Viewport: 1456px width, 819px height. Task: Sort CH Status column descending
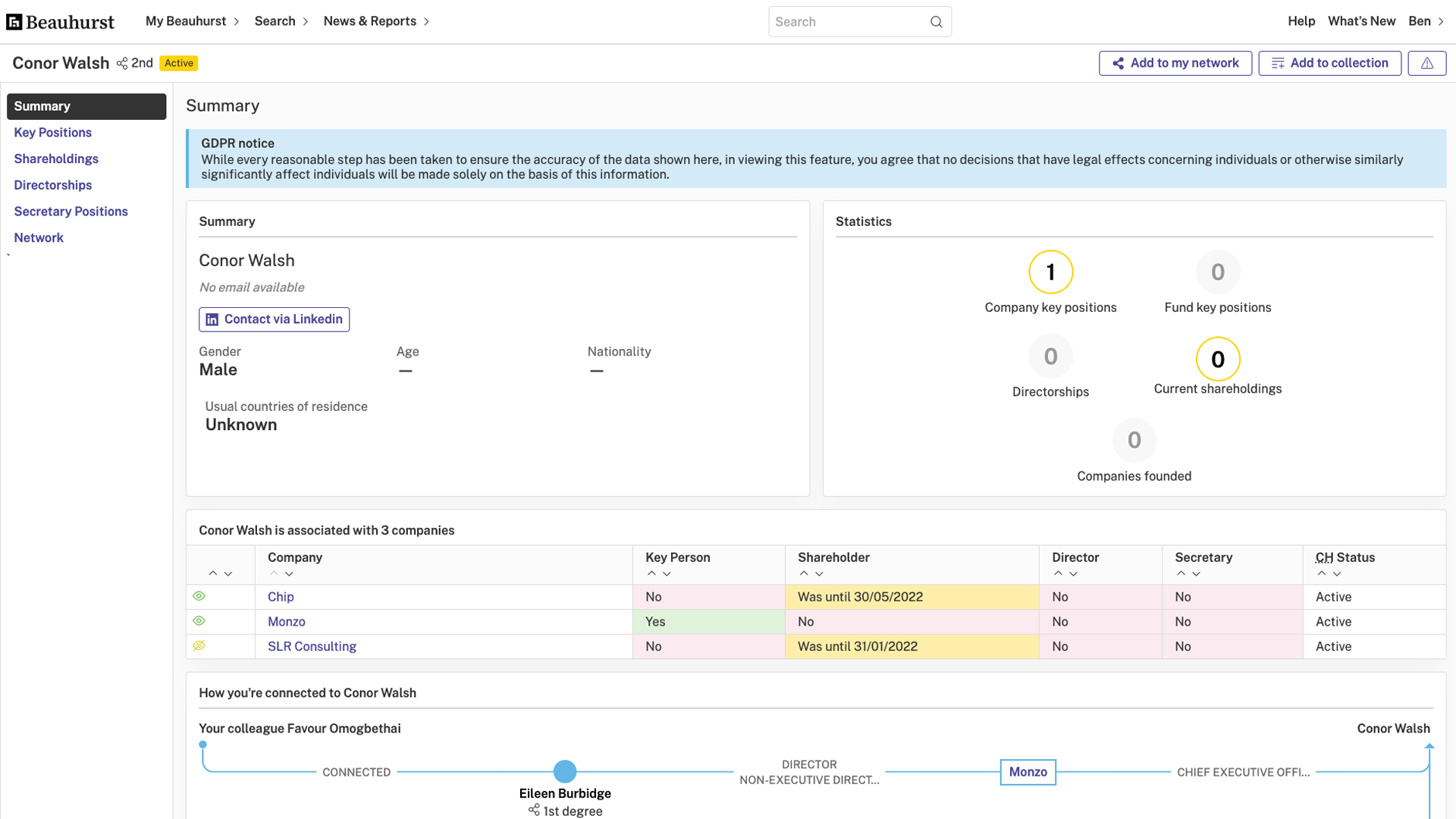(x=1337, y=574)
